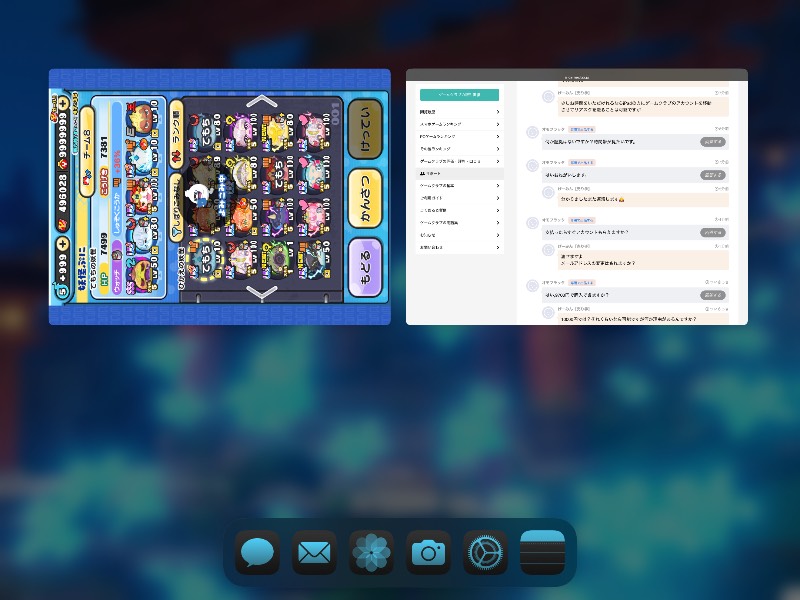Tap the plus button beside the +999 counter

point(63,243)
